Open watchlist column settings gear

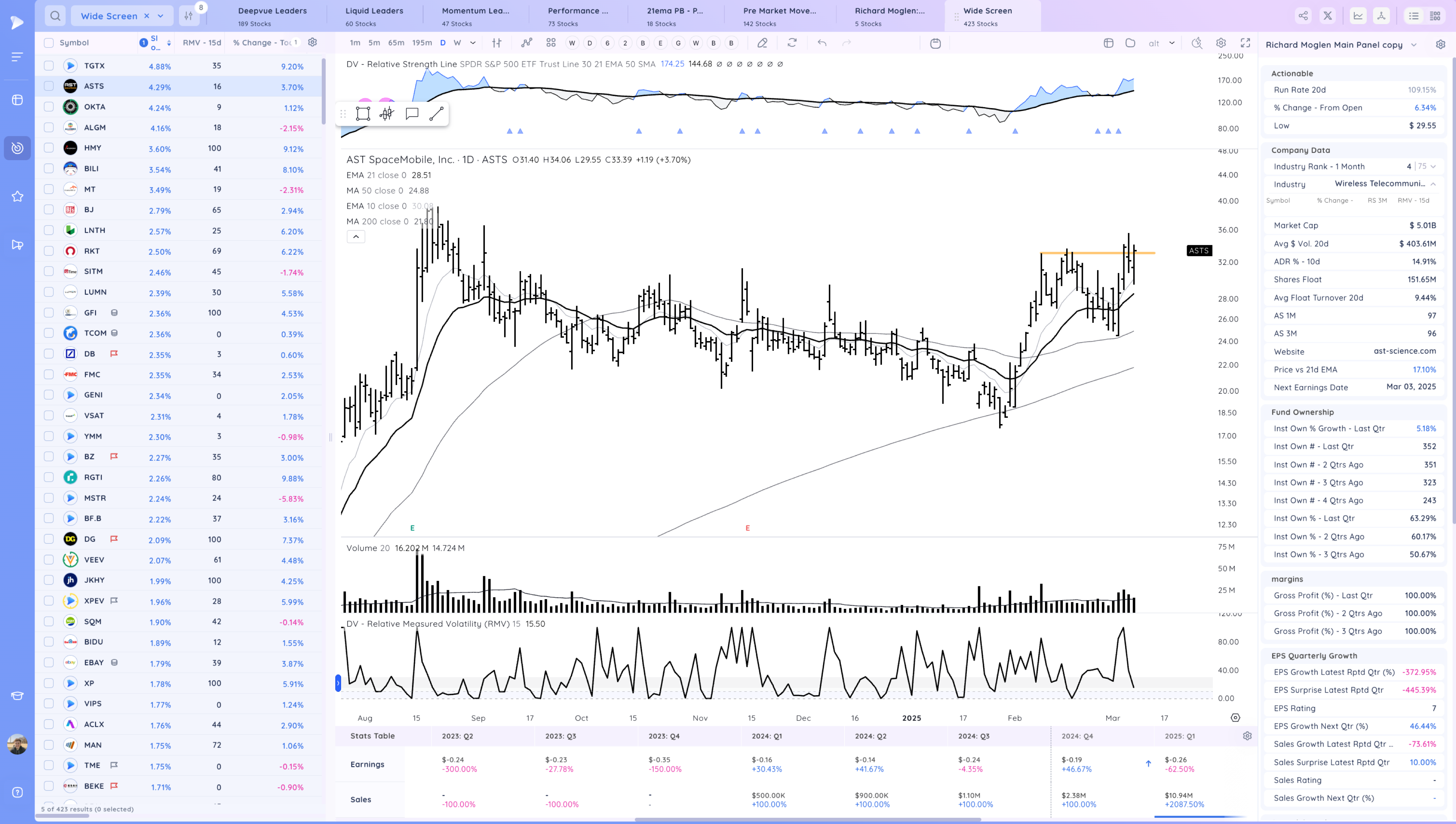click(x=312, y=42)
